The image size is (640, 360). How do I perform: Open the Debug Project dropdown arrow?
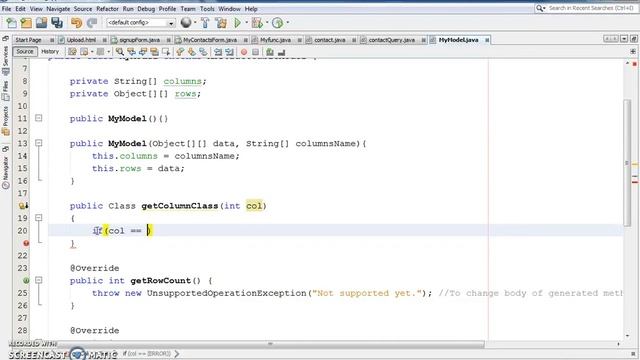tap(267, 23)
